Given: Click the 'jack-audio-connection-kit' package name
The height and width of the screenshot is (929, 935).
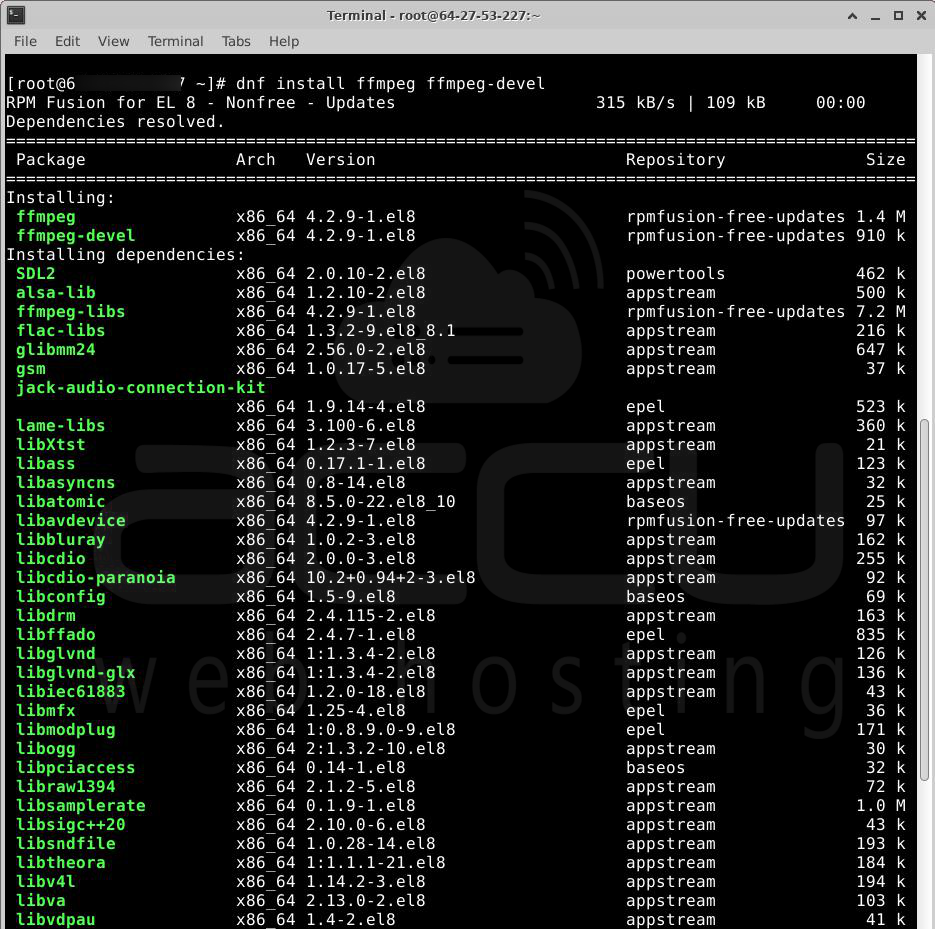Looking at the screenshot, I should [x=141, y=388].
